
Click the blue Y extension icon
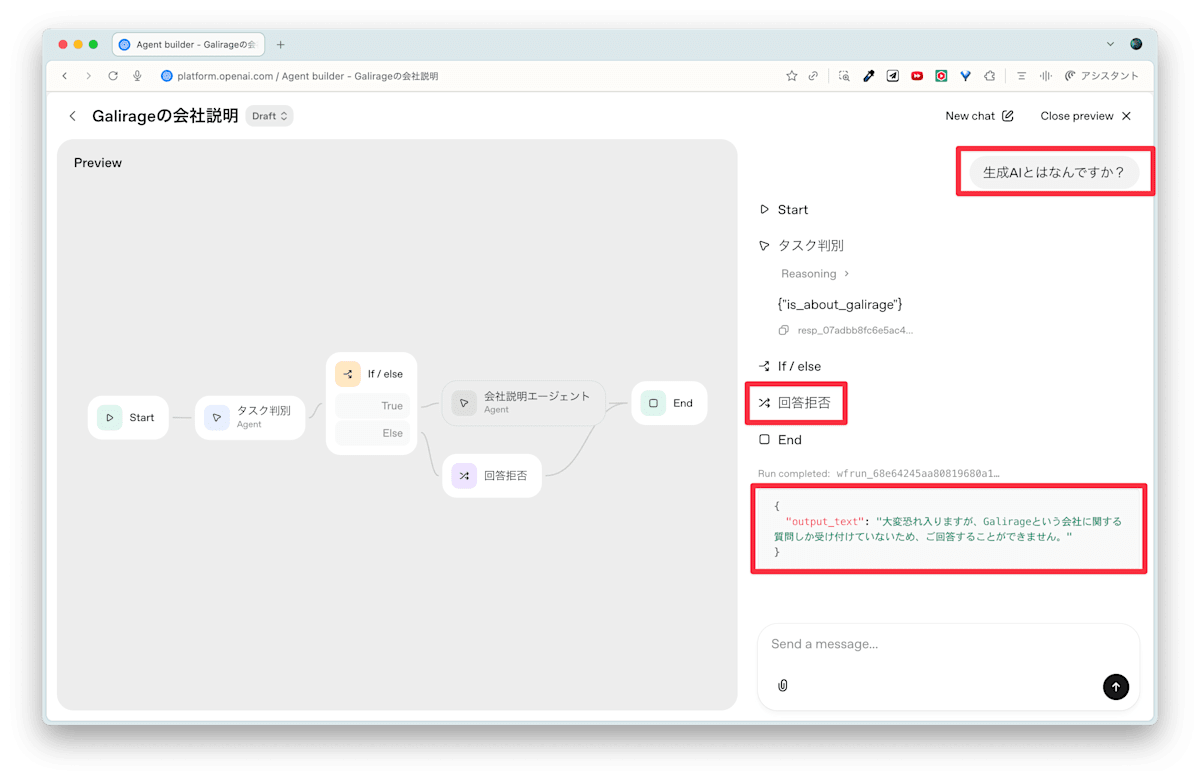pos(965,76)
